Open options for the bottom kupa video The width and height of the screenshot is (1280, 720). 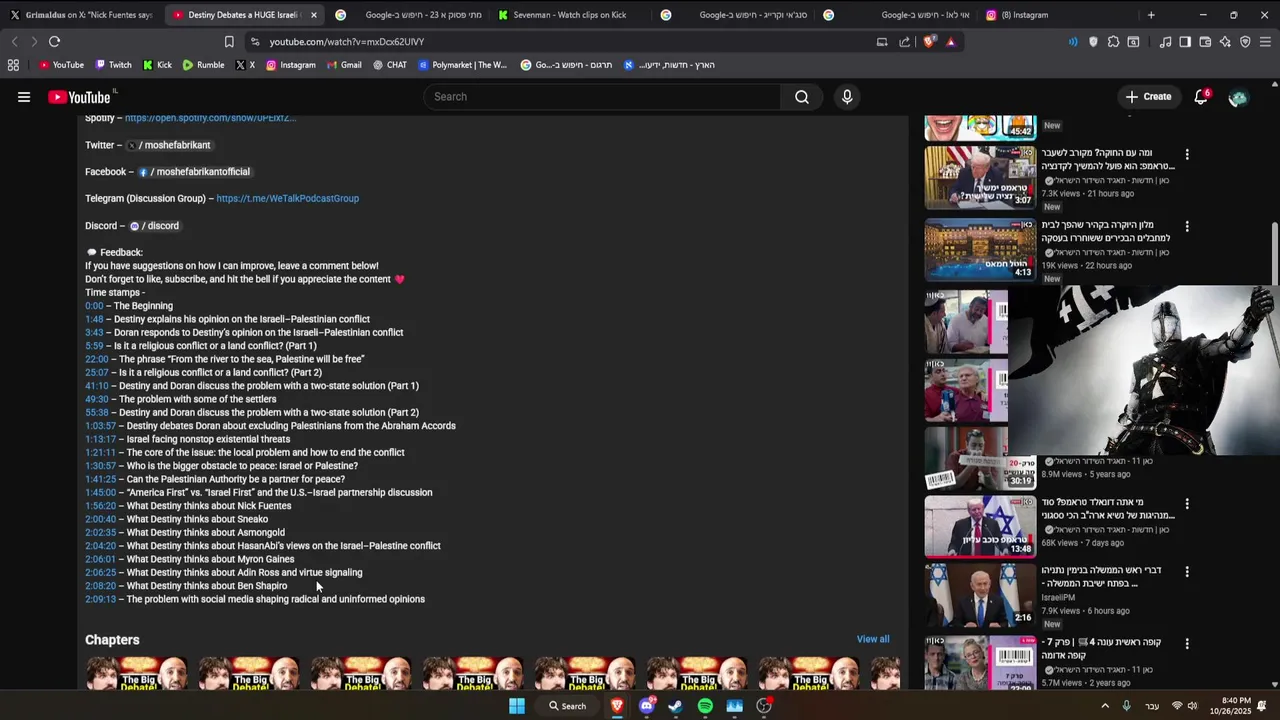1187,644
